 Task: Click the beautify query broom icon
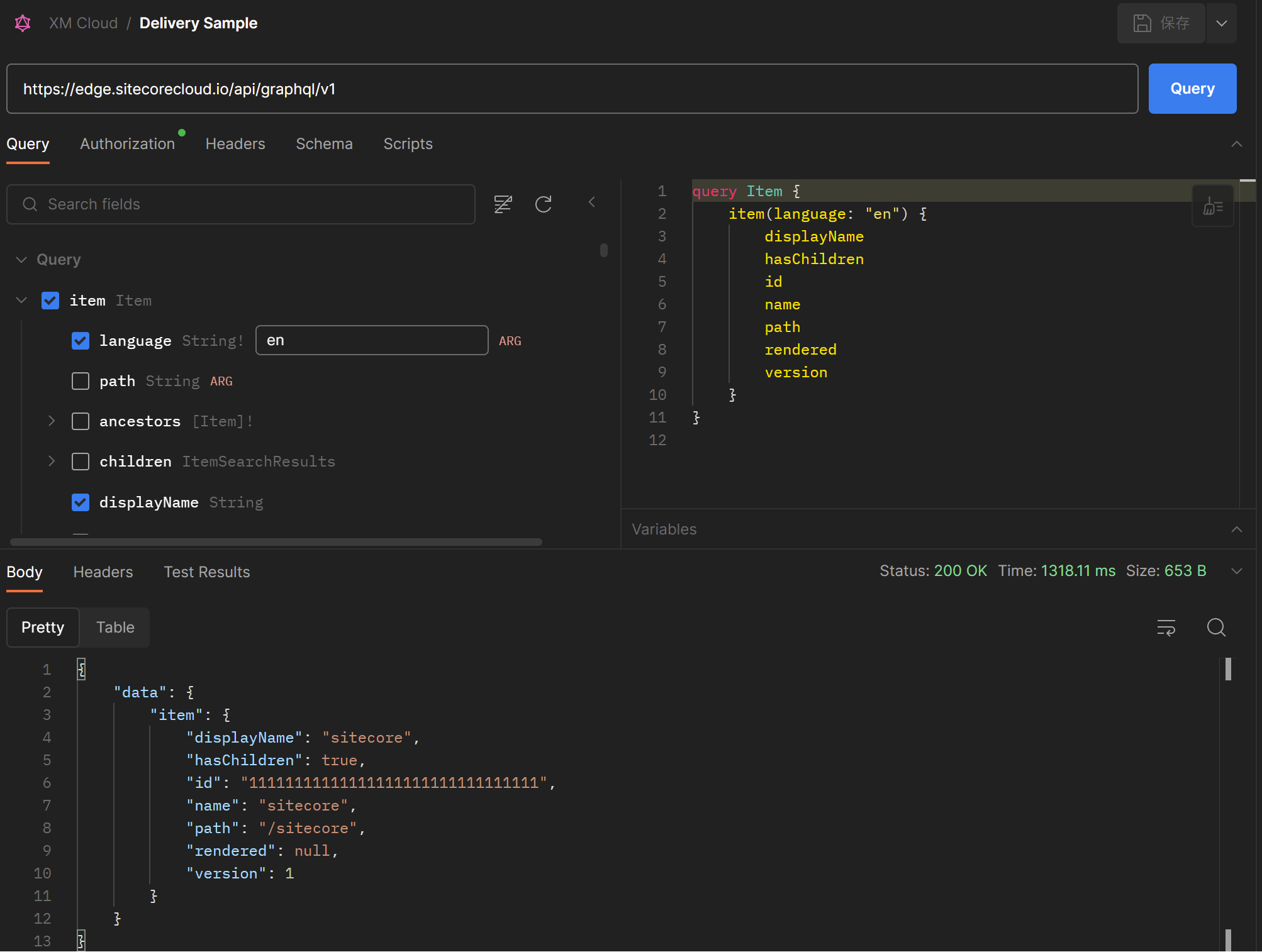pos(1212,206)
